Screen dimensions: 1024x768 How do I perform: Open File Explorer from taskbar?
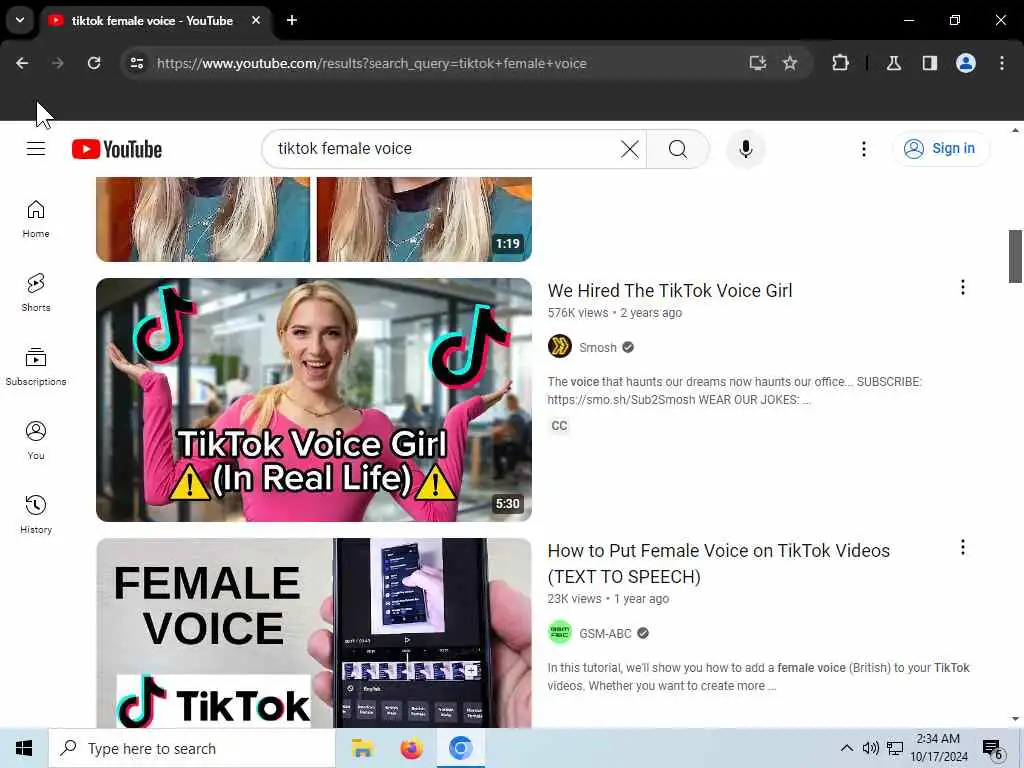[x=362, y=748]
